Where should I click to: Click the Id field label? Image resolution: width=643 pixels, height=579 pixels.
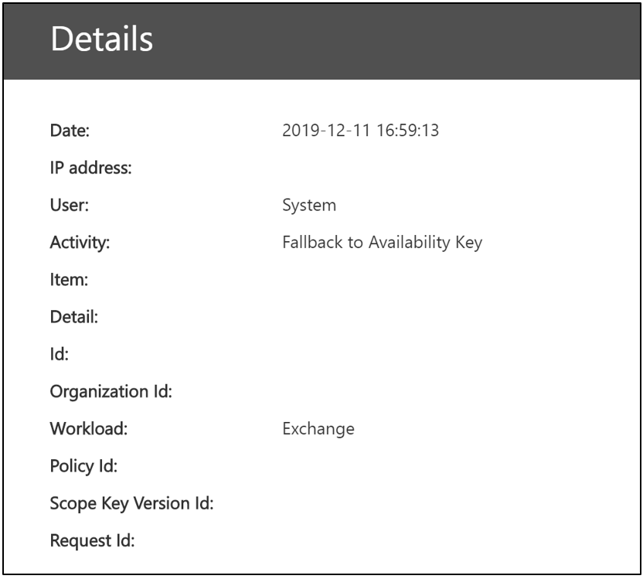[x=59, y=354]
